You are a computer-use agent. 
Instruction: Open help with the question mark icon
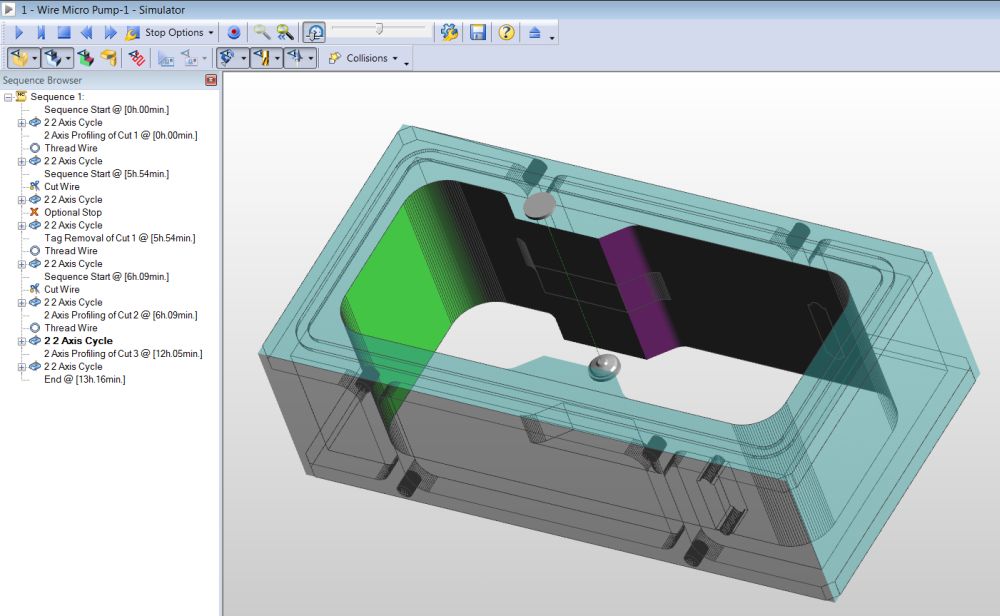pyautogui.click(x=506, y=32)
